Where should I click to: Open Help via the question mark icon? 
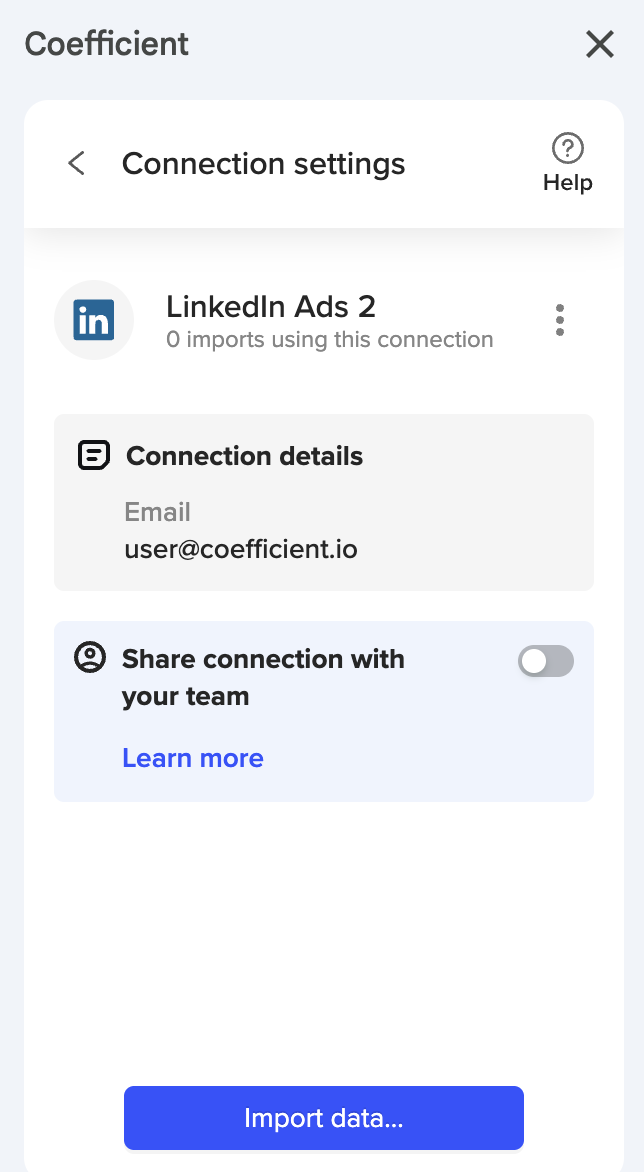click(568, 150)
